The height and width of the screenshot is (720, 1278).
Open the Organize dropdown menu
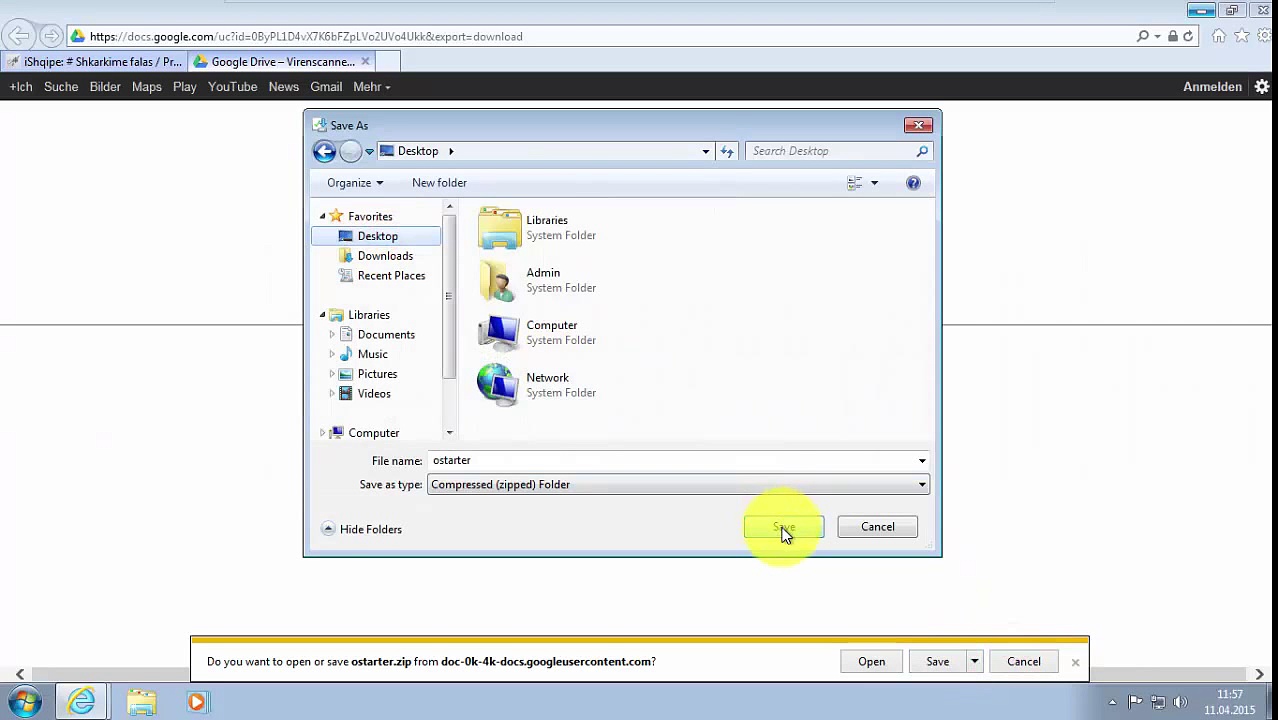(355, 183)
